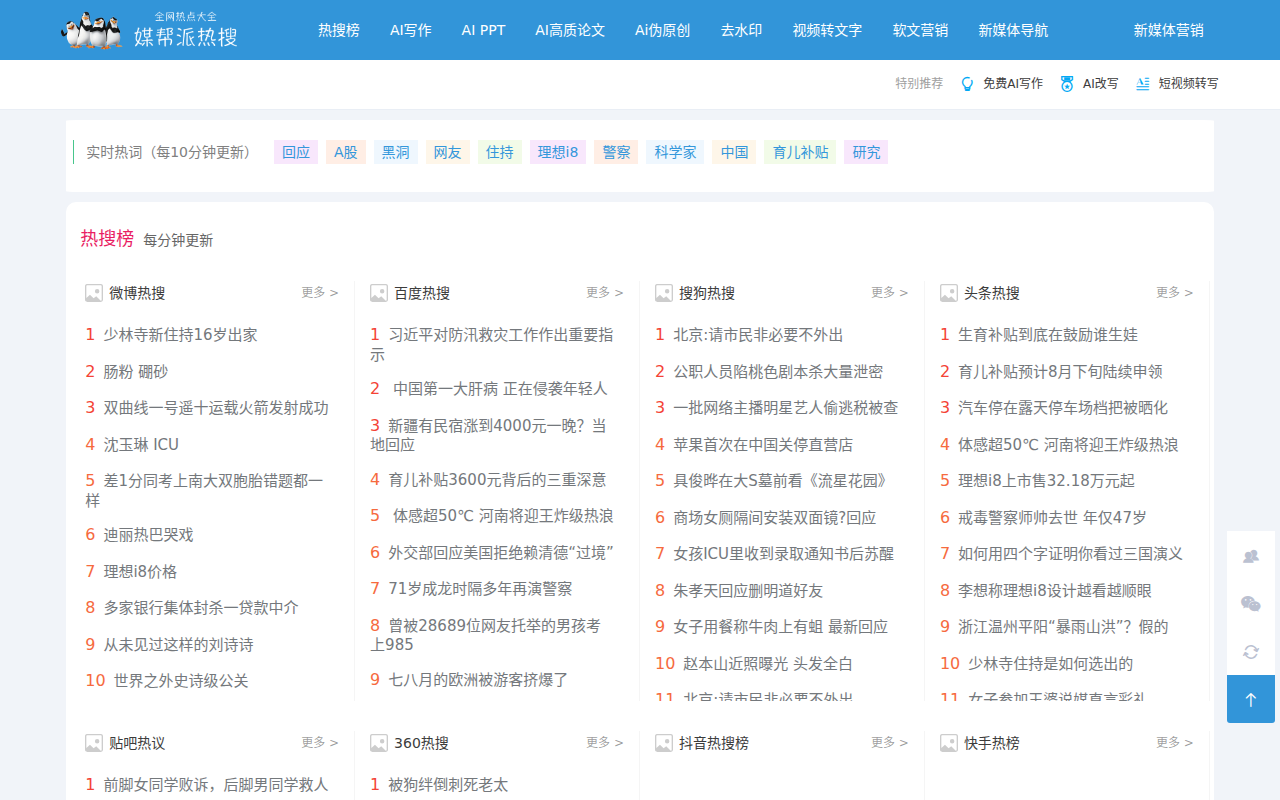Open AI写作 in the top navigation
Image resolution: width=1280 pixels, height=800 pixels.
411,30
